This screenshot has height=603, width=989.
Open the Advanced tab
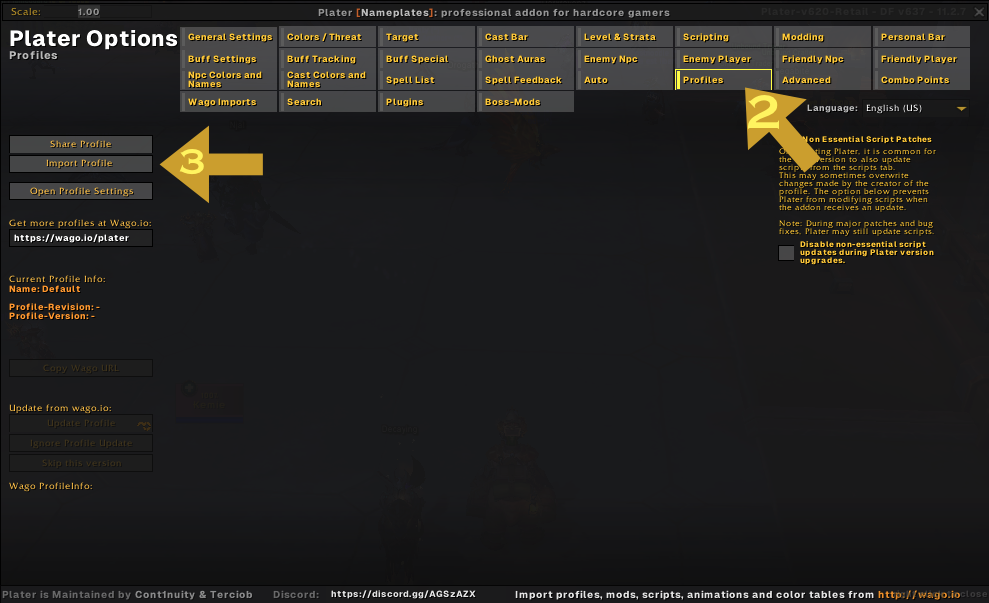823,79
